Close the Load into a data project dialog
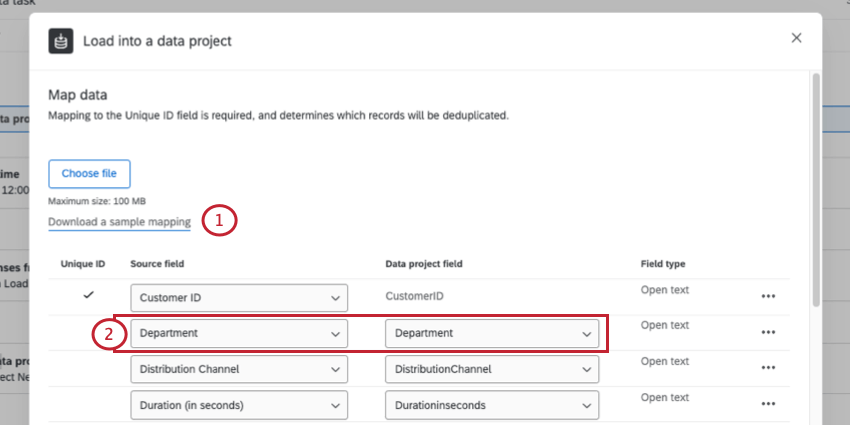Image resolution: width=850 pixels, height=425 pixels. point(796,38)
